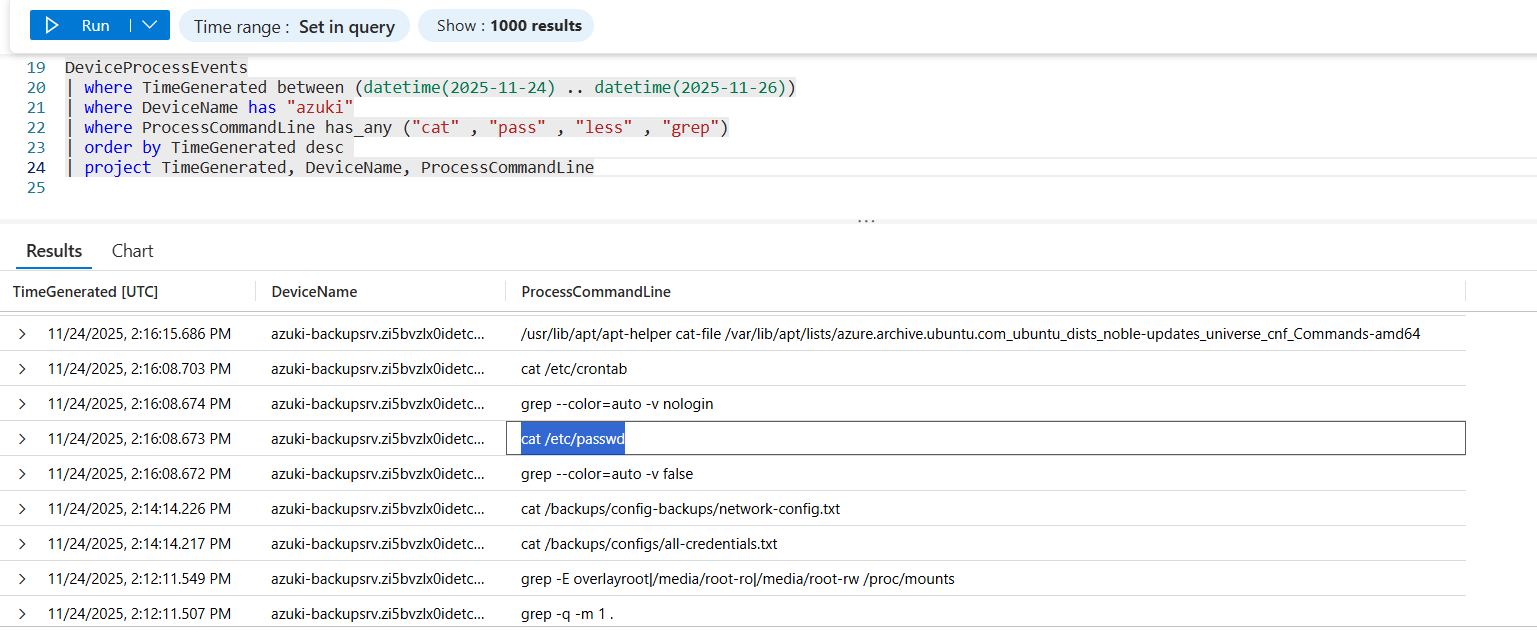This screenshot has height=638, width=1537.
Task: Click the 'grep -q -m 1 .' cell
Action: tap(986, 613)
